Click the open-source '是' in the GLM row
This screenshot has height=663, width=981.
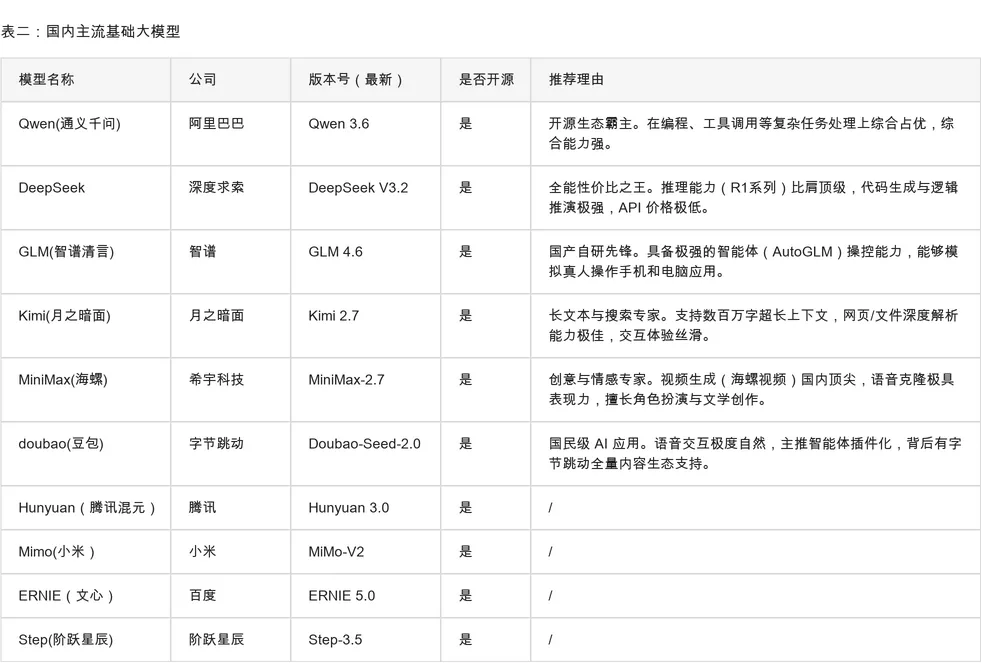pos(465,251)
